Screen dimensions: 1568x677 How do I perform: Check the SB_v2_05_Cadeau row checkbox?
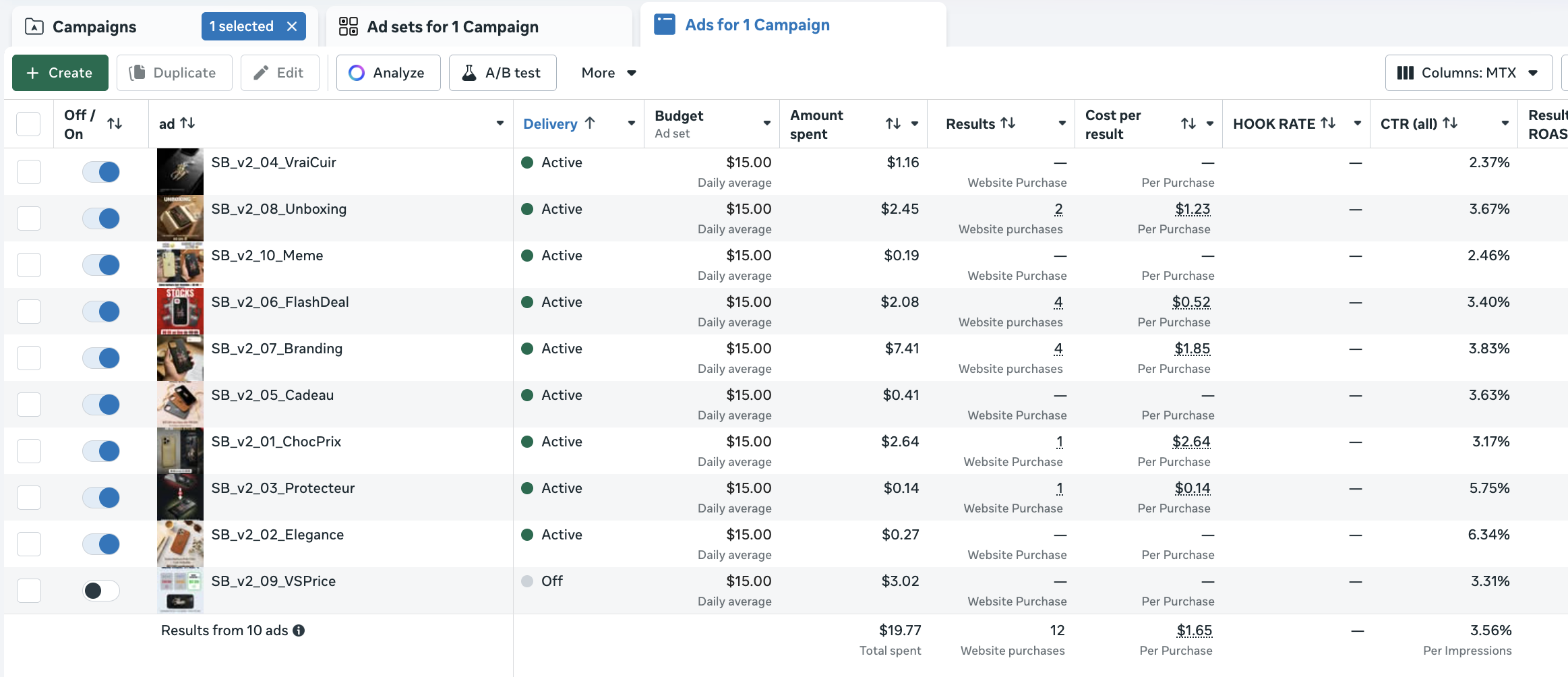(x=28, y=405)
